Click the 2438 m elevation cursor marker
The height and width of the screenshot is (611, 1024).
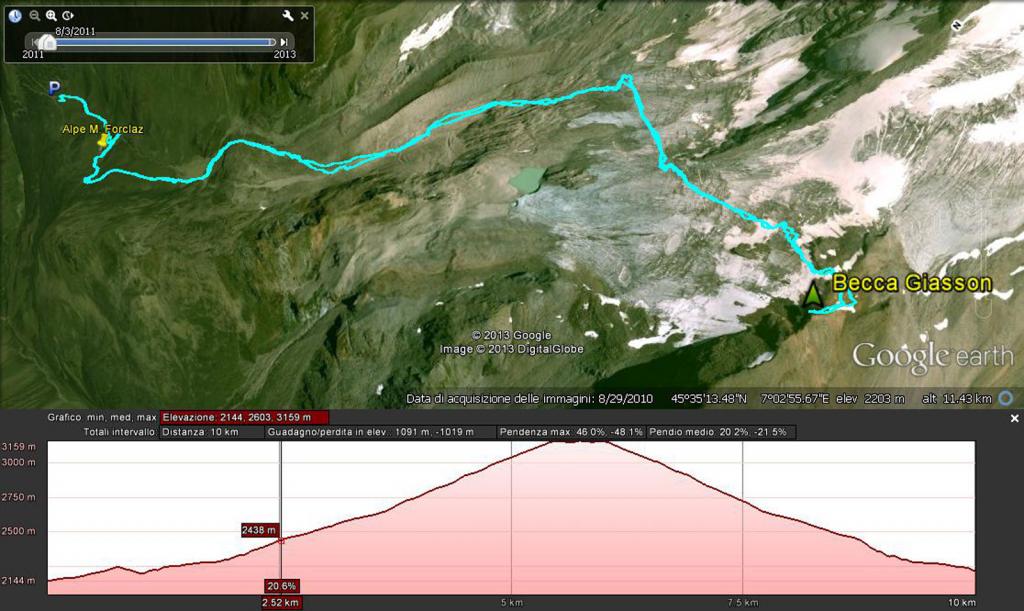pyautogui.click(x=259, y=529)
